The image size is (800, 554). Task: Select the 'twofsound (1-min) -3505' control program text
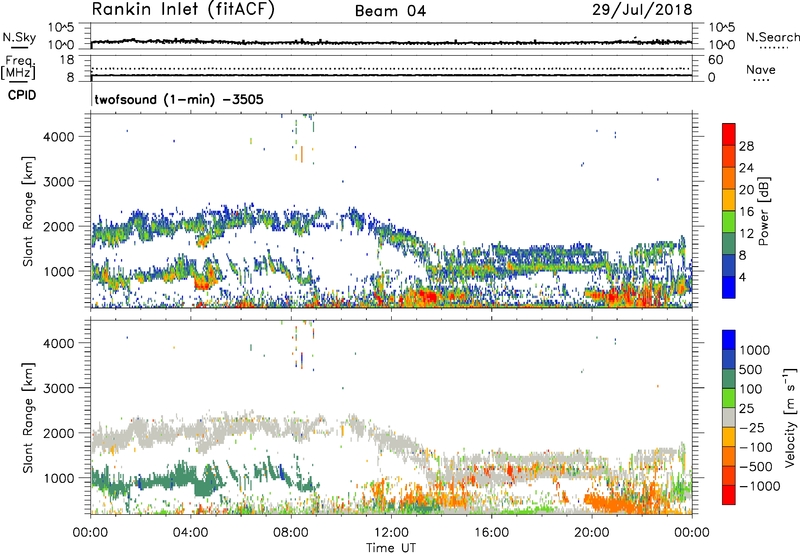pyautogui.click(x=179, y=99)
